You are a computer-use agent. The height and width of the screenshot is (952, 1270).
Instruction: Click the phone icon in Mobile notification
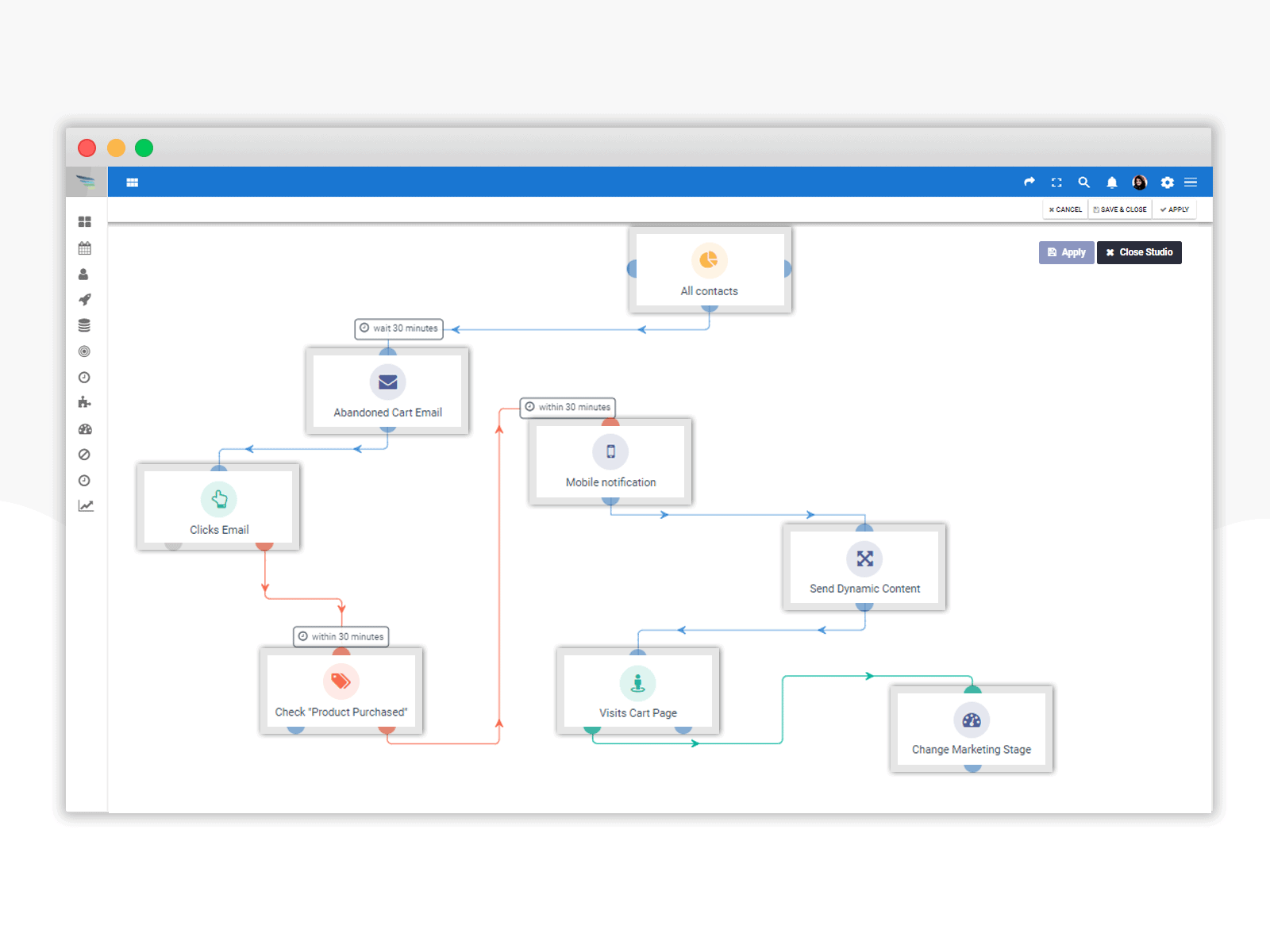[x=610, y=451]
